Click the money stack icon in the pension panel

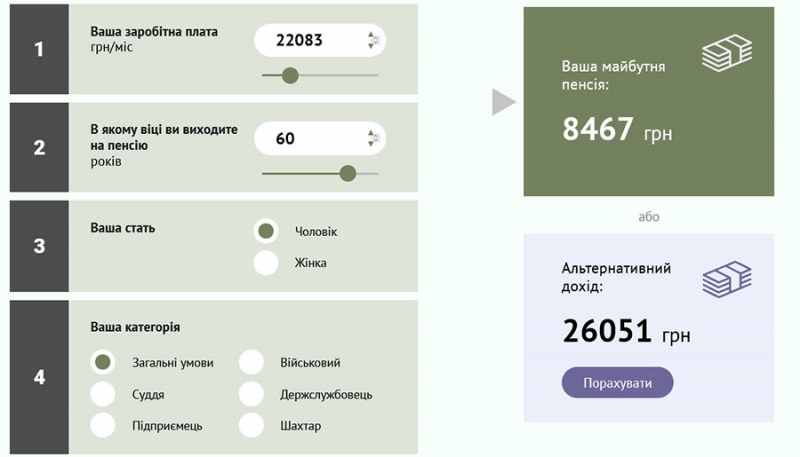(726, 54)
